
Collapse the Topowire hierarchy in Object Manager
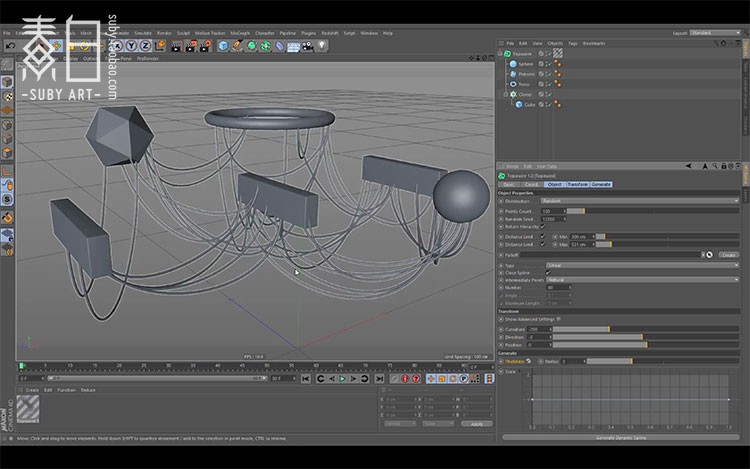pyautogui.click(x=500, y=54)
